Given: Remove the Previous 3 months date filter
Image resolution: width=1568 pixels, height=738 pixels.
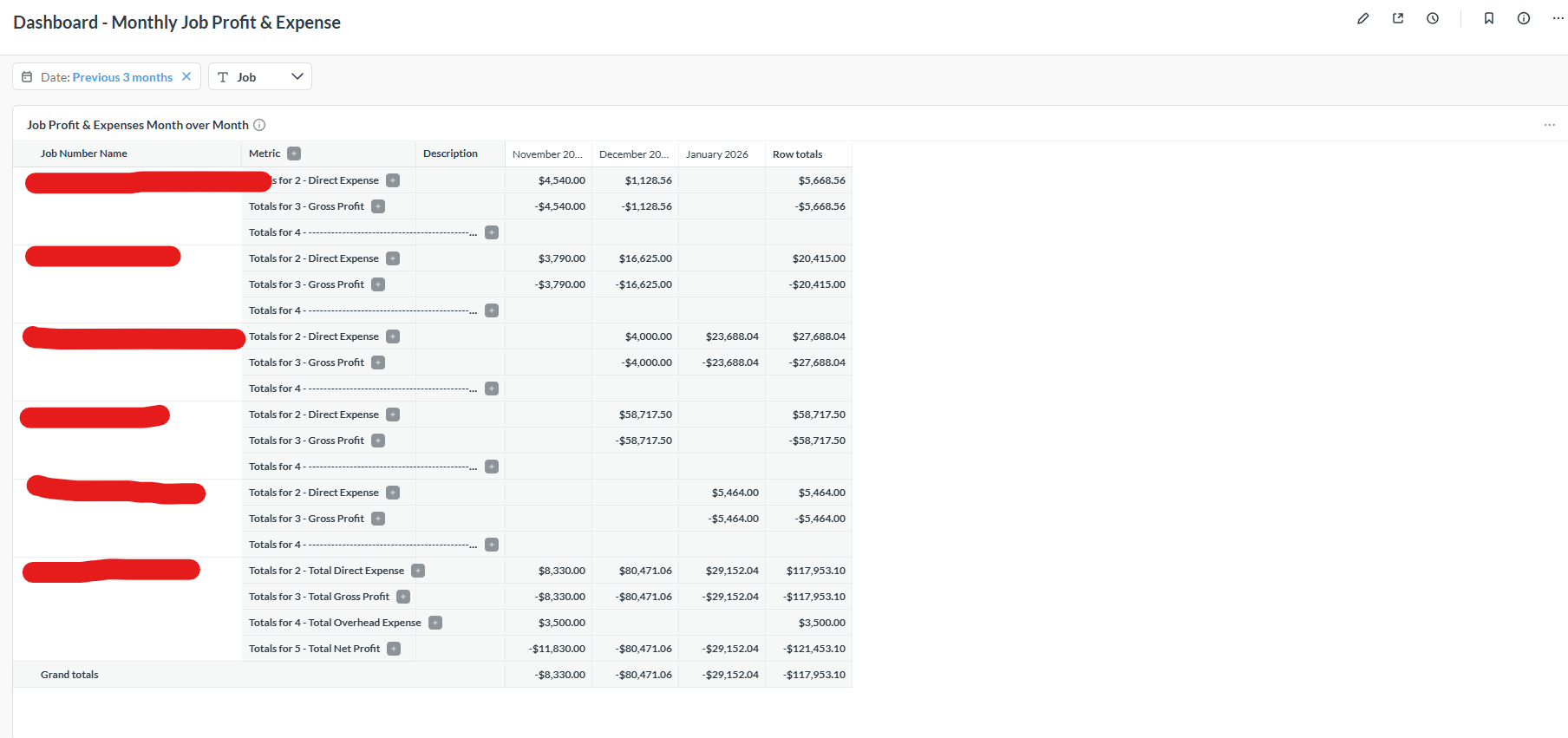Looking at the screenshot, I should (x=186, y=77).
